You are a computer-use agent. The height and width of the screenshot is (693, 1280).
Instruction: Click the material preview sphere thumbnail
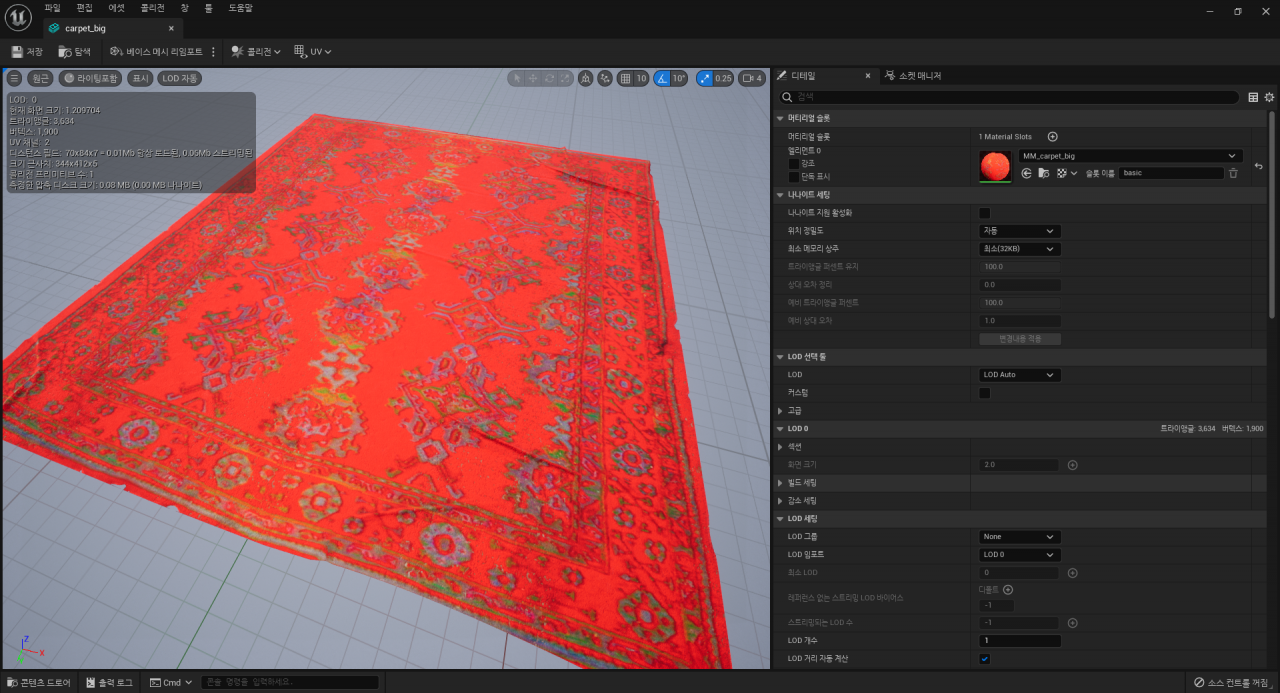(x=994, y=166)
